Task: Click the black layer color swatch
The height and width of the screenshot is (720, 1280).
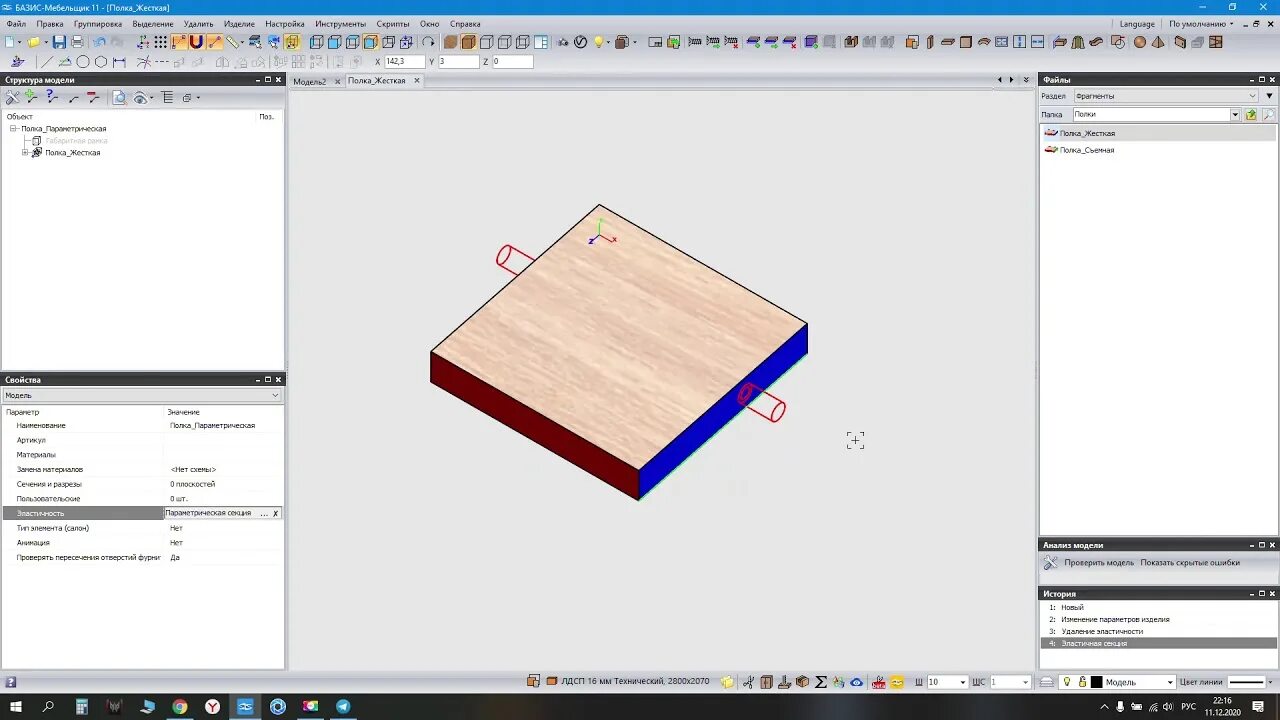Action: (1096, 682)
